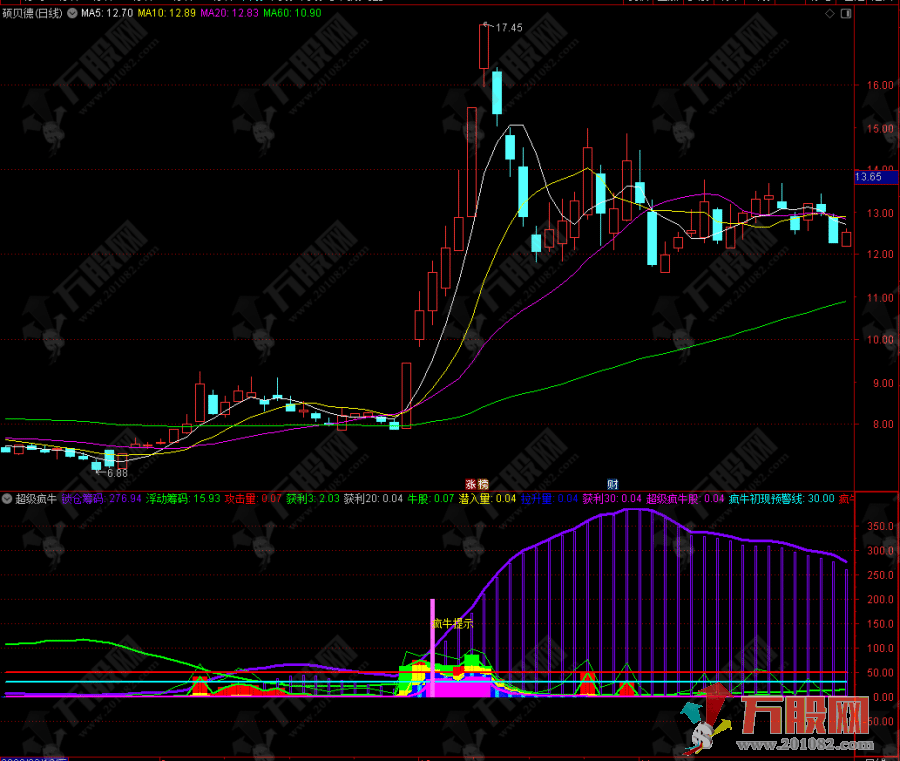Click the 获利30: 0.04 value
Screen dimensions: 900x761
pos(612,499)
